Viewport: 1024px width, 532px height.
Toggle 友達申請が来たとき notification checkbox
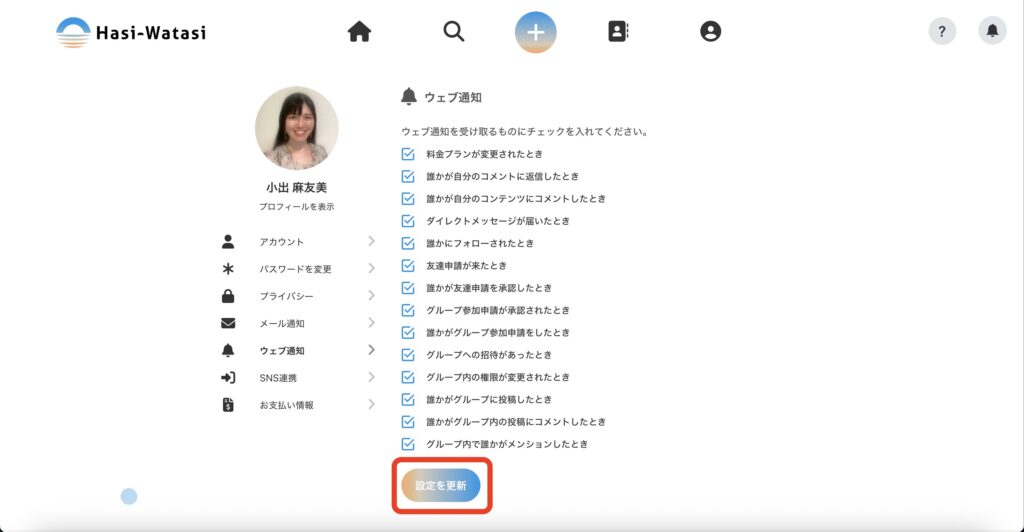[x=408, y=266]
